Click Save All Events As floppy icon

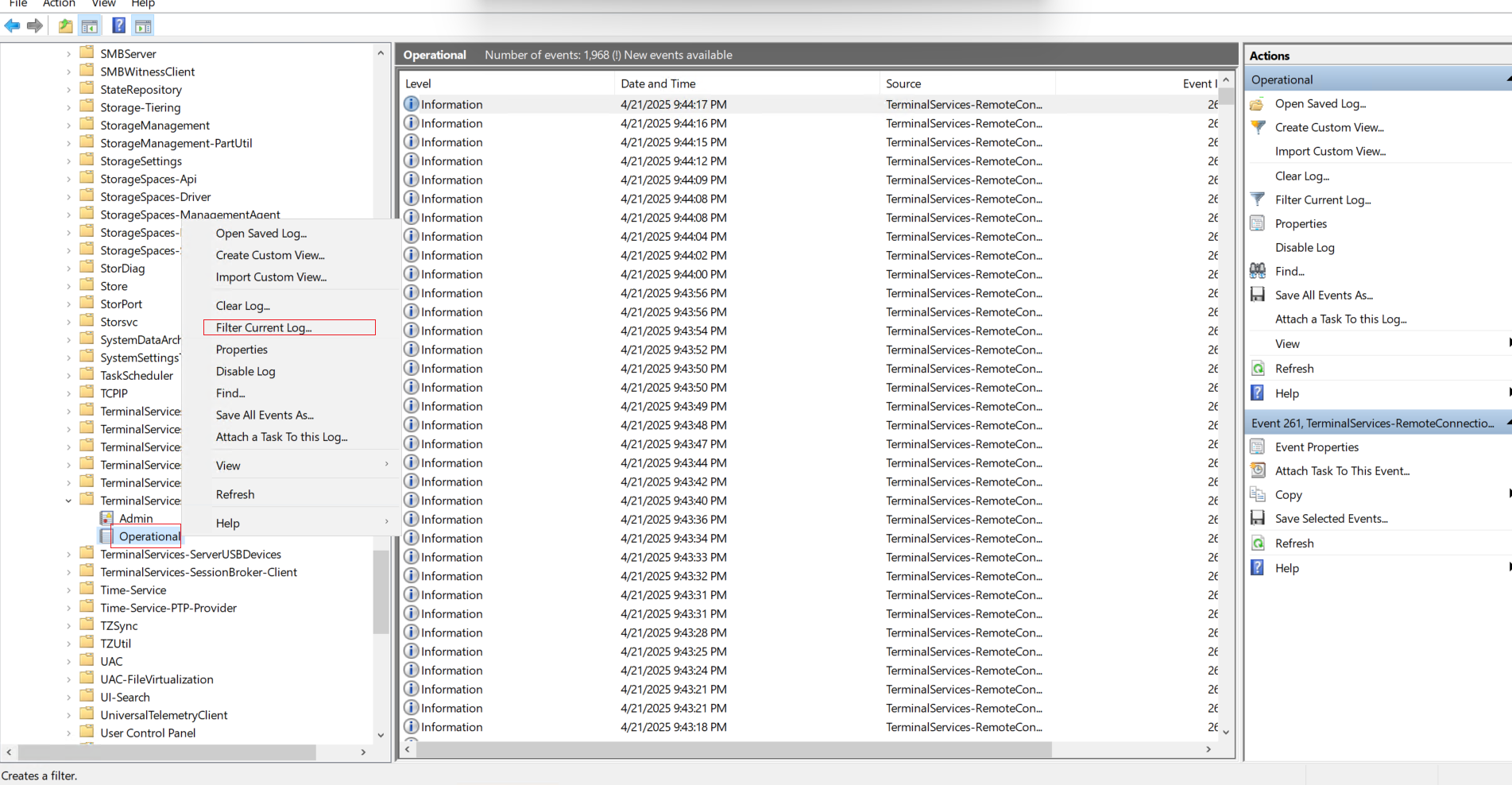point(1258,295)
